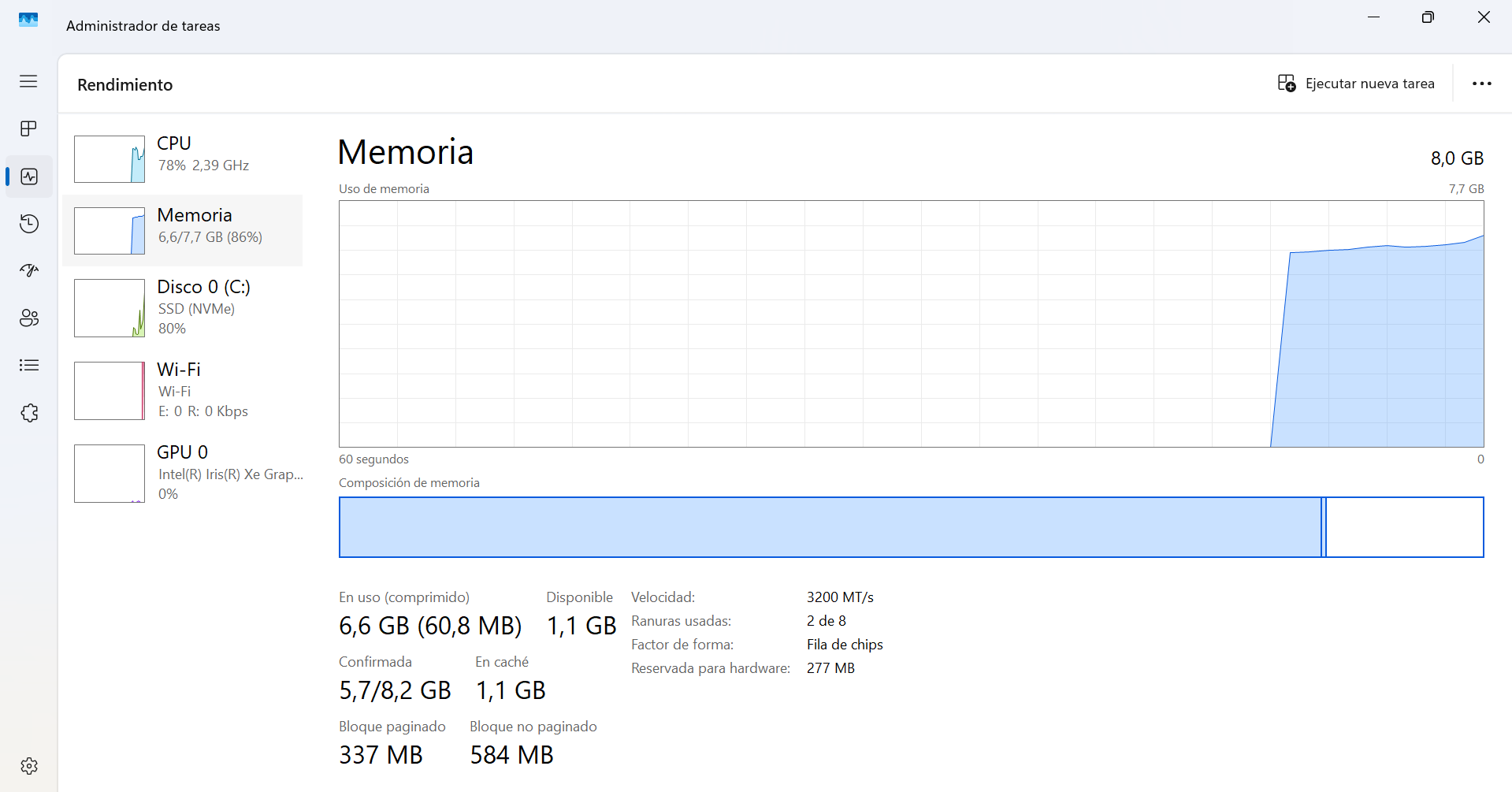This screenshot has height=792, width=1512.
Task: Select the Performance page icon
Action: point(29,177)
